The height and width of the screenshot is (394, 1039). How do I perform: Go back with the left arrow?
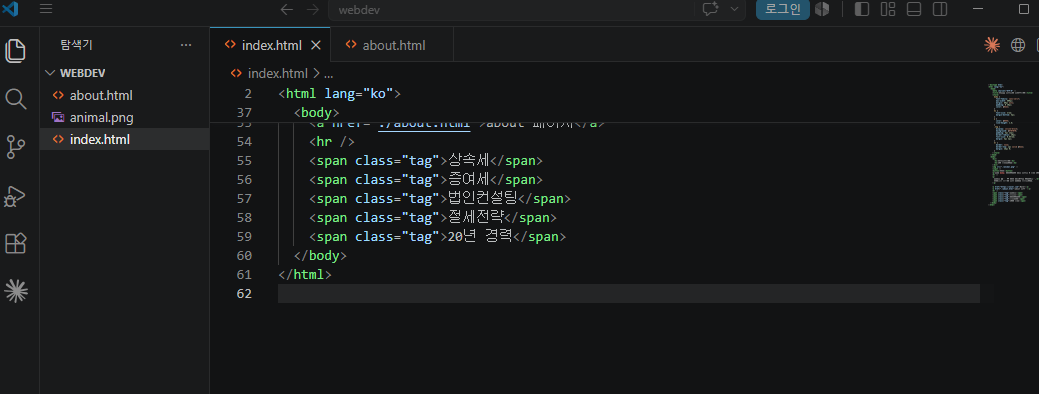click(286, 9)
